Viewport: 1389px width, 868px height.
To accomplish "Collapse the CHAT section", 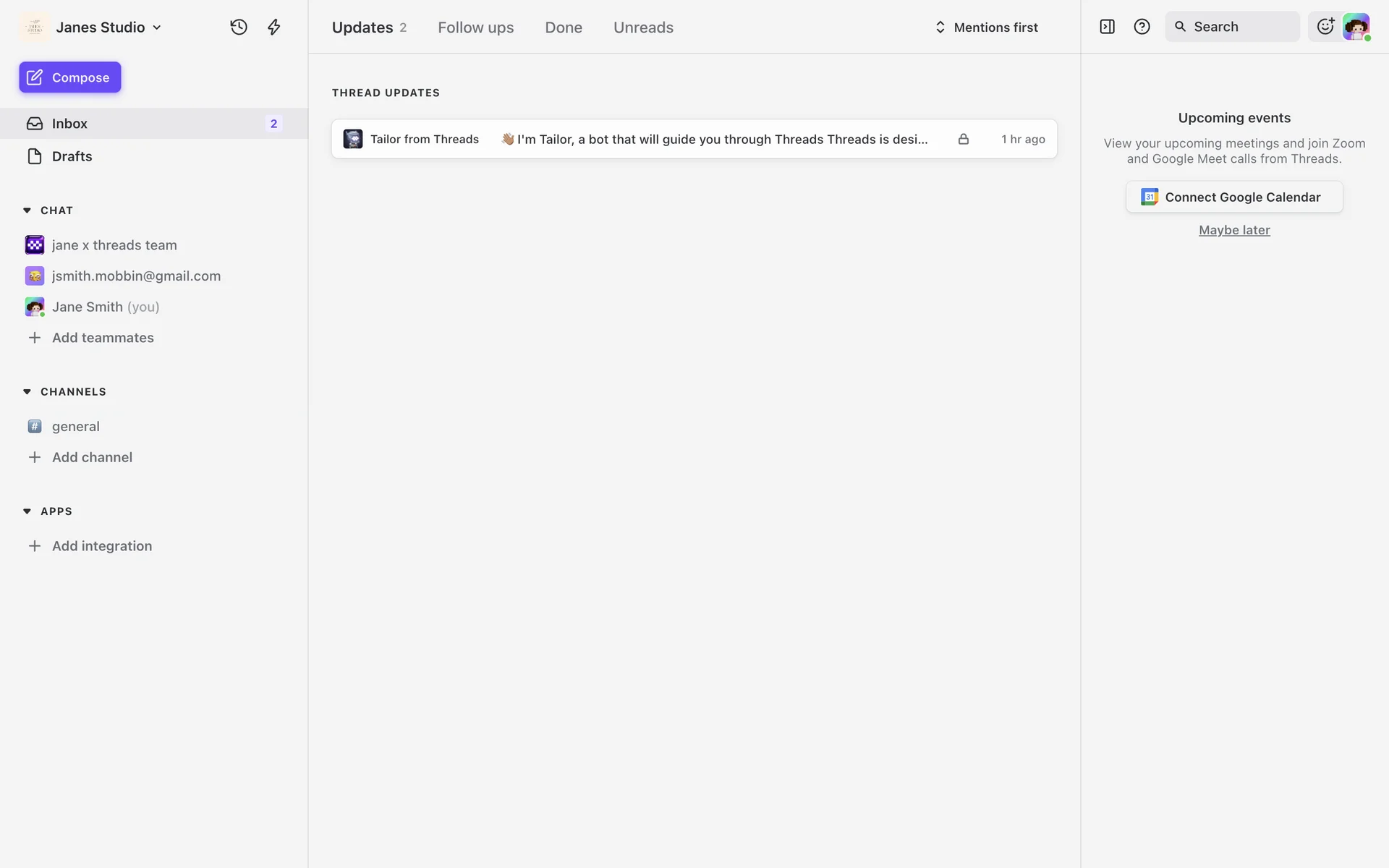I will 27,210.
